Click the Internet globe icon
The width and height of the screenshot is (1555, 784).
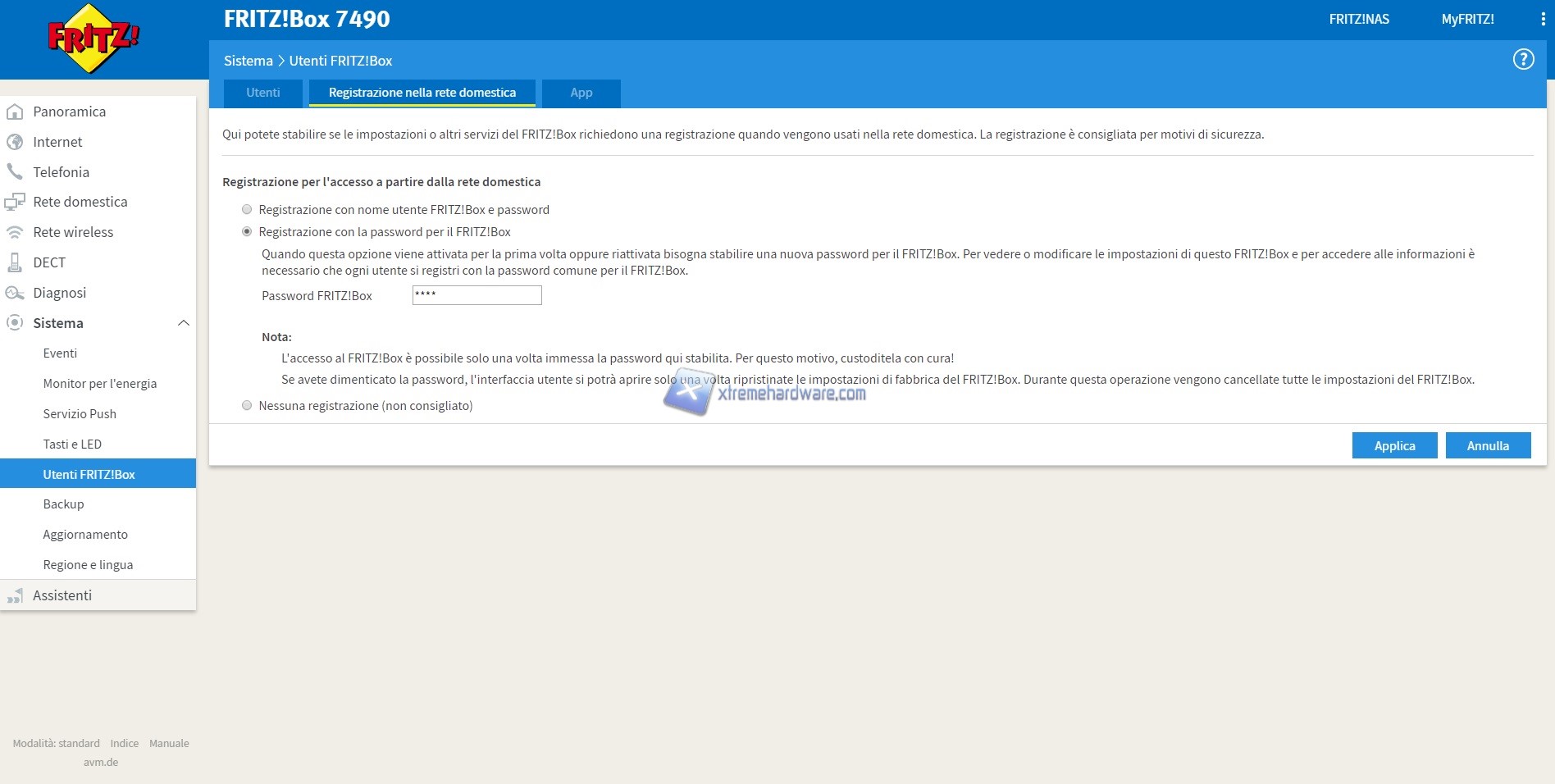tap(15, 142)
